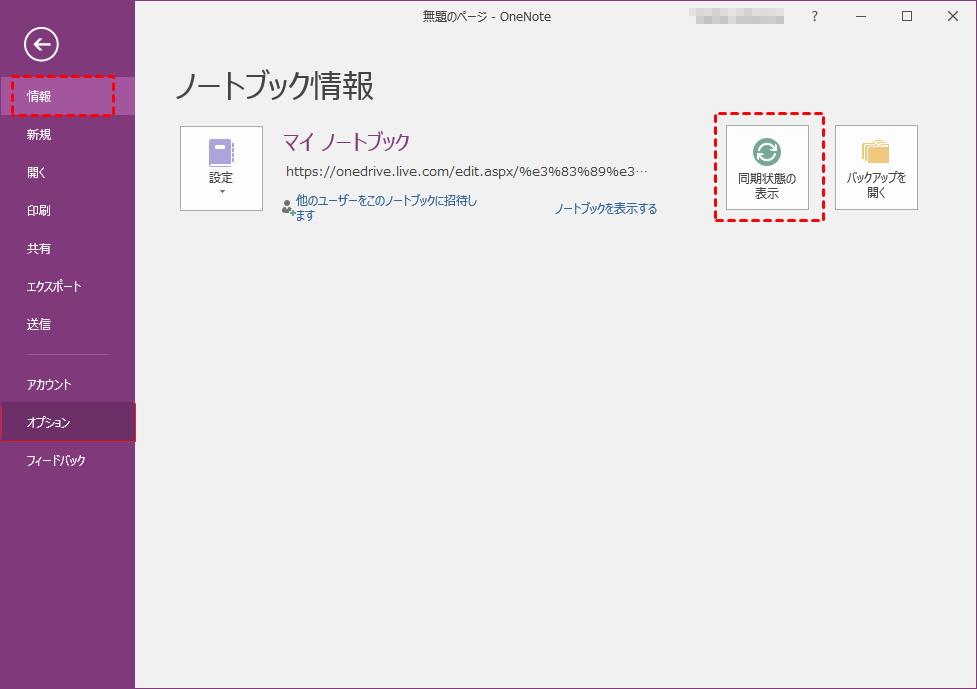Screen dimensions: 977x689
Task: Click the OneDrive notebook URL
Action: [466, 172]
